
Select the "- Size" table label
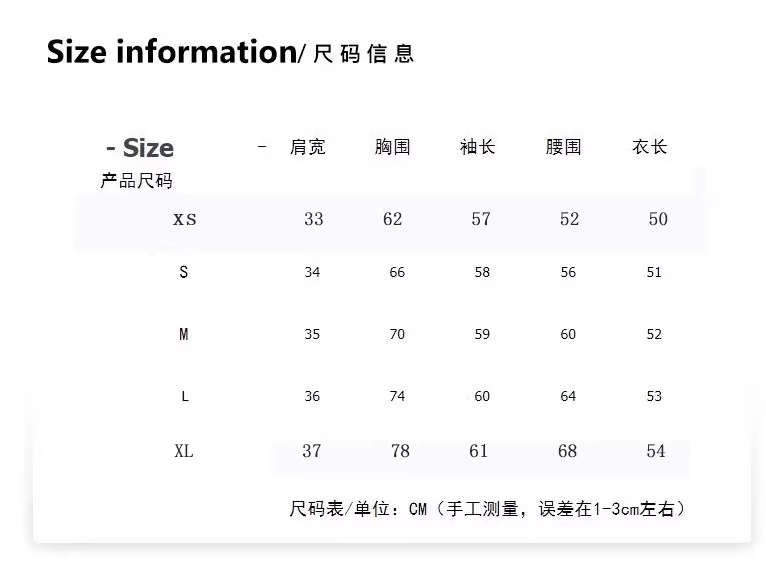point(140,148)
